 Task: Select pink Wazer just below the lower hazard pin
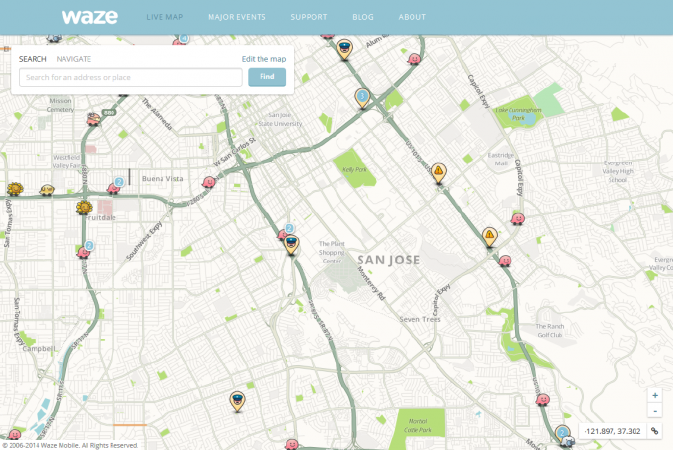coord(505,260)
